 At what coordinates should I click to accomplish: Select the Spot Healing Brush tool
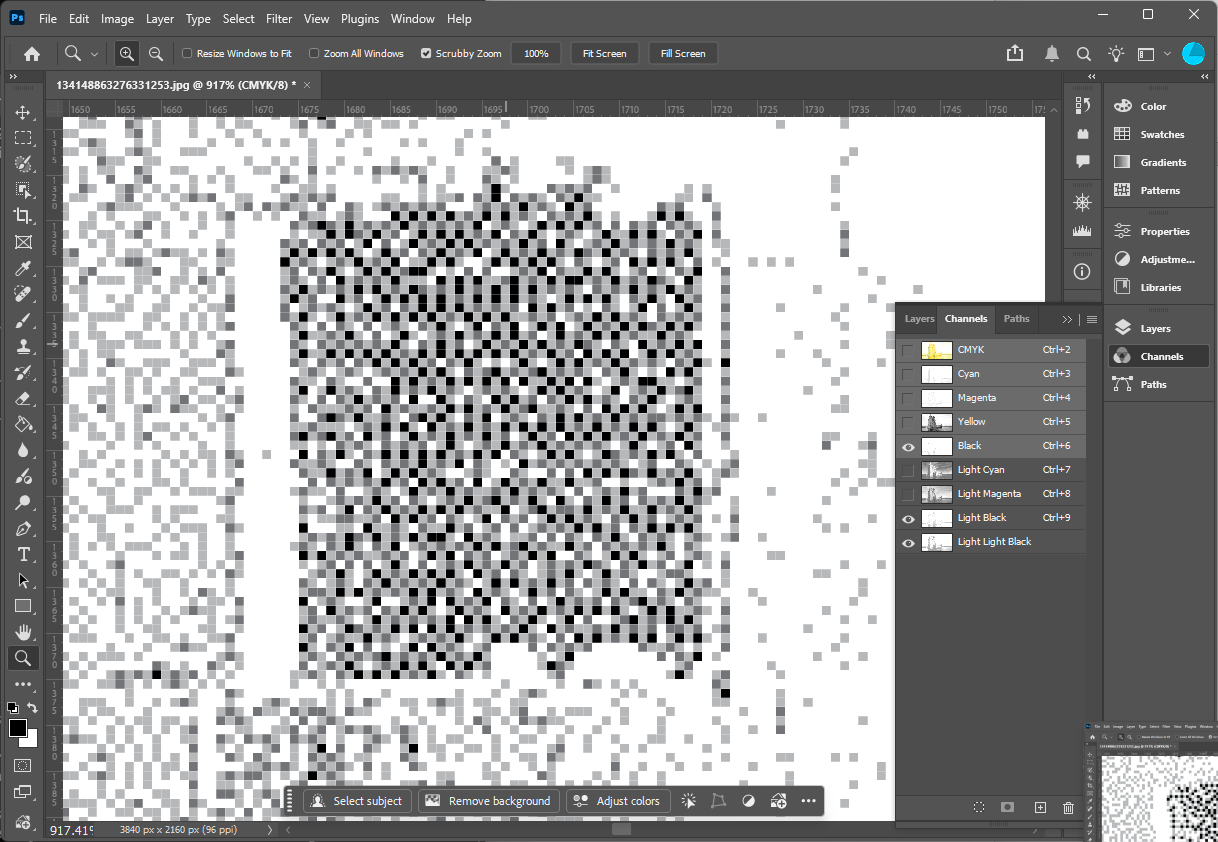click(x=23, y=294)
